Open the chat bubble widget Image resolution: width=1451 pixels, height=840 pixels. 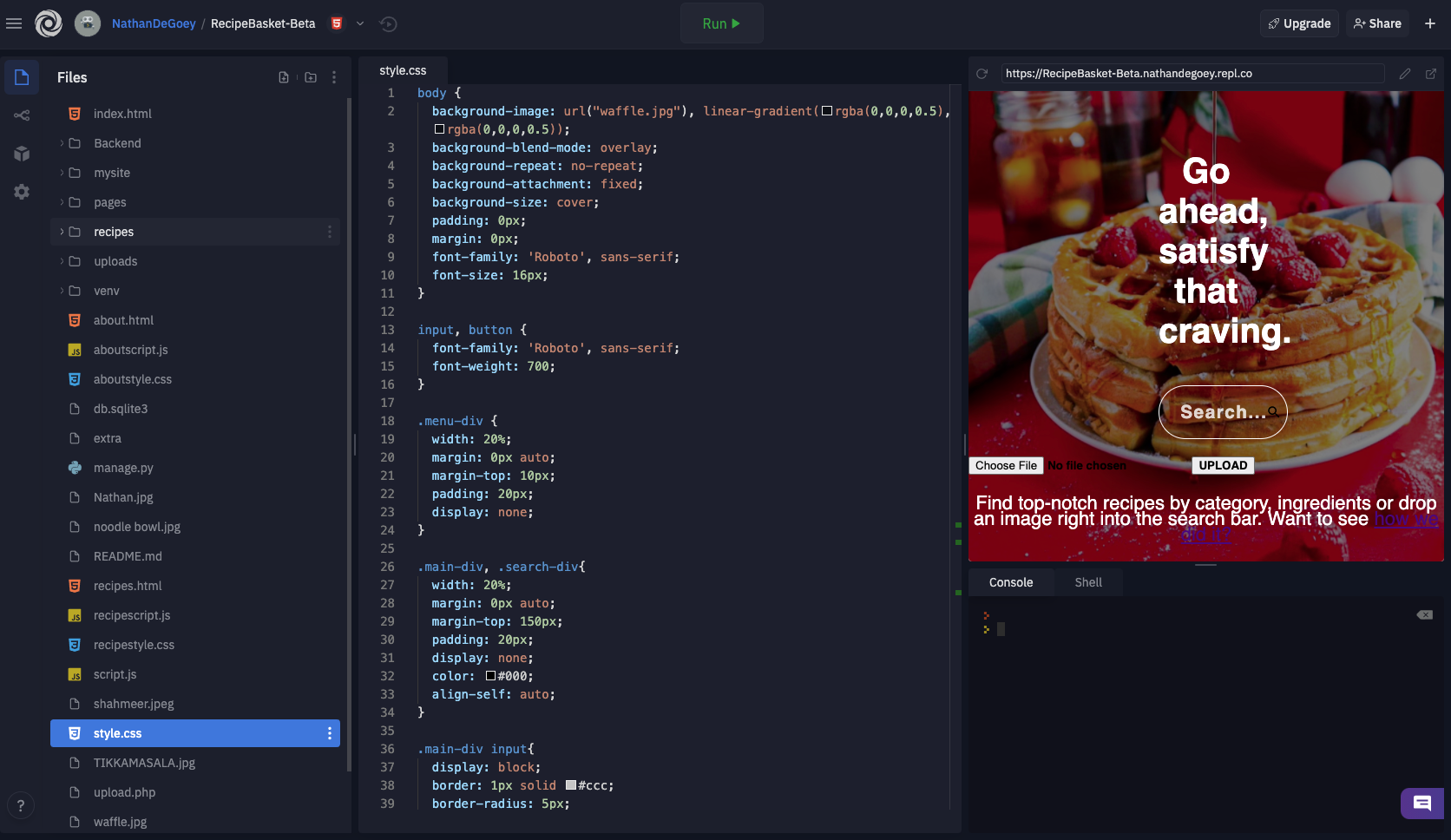click(1422, 804)
